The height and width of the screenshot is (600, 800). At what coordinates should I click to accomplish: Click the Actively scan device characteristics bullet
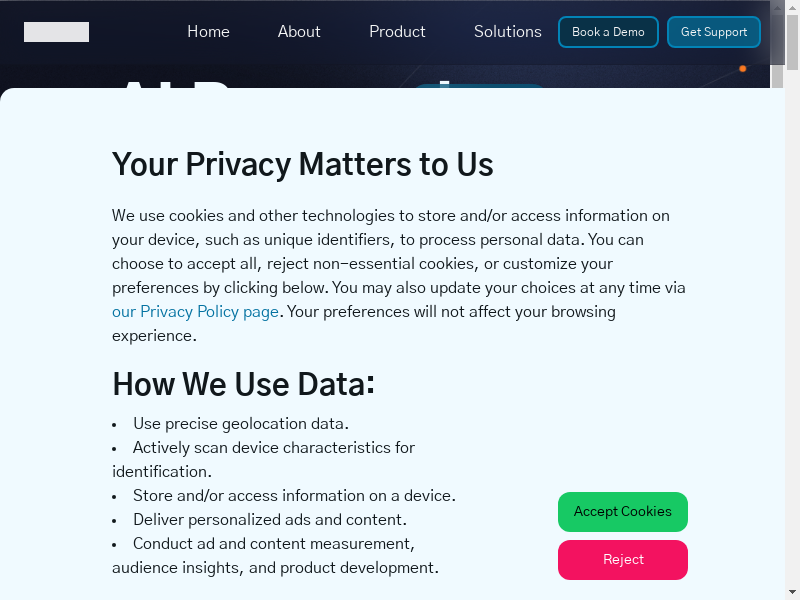(x=273, y=448)
